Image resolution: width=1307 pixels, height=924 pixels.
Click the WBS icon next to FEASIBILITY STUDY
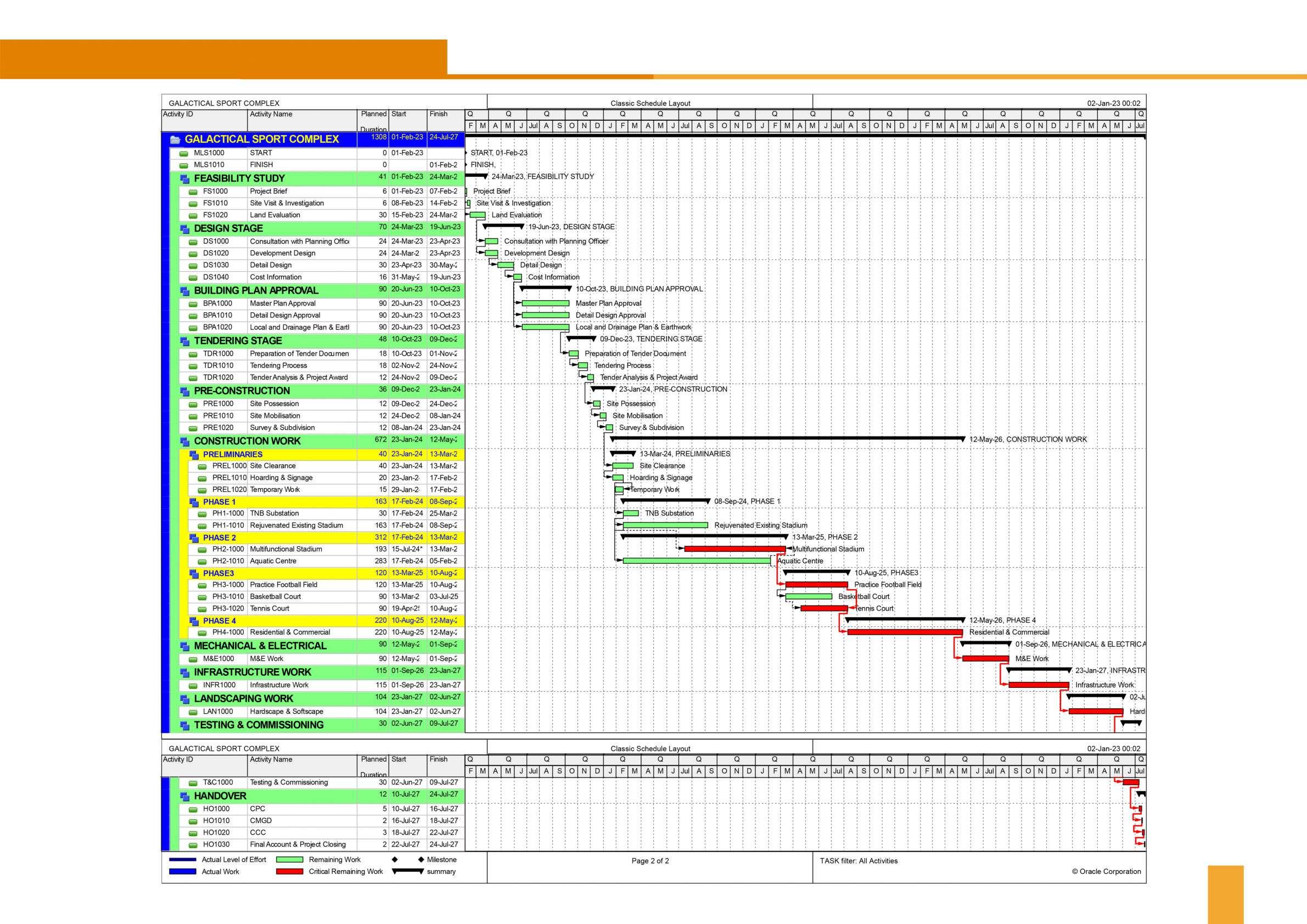tap(184, 179)
